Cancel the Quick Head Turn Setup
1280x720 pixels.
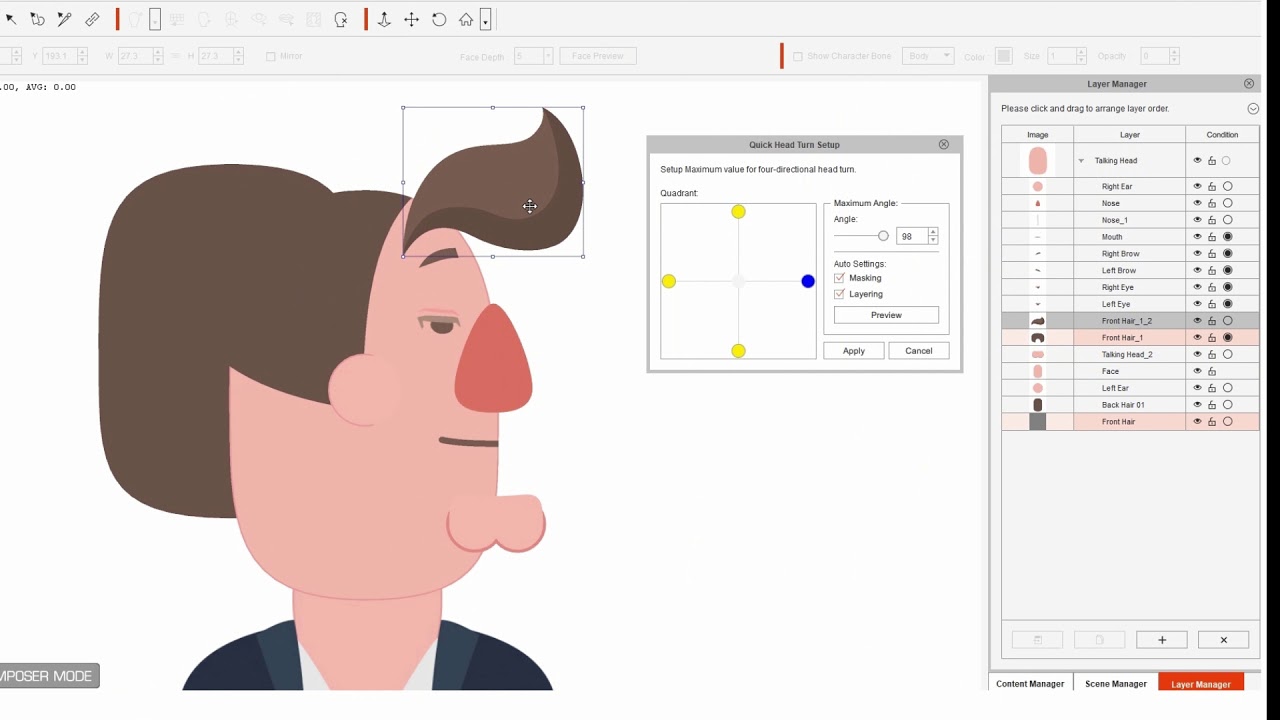919,351
